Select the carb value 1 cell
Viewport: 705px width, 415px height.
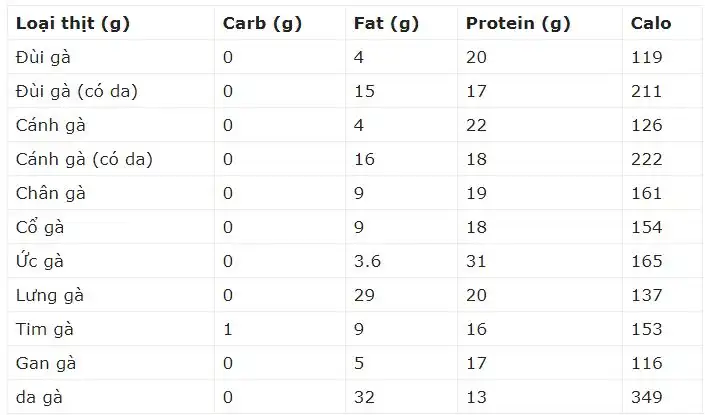pos(228,329)
